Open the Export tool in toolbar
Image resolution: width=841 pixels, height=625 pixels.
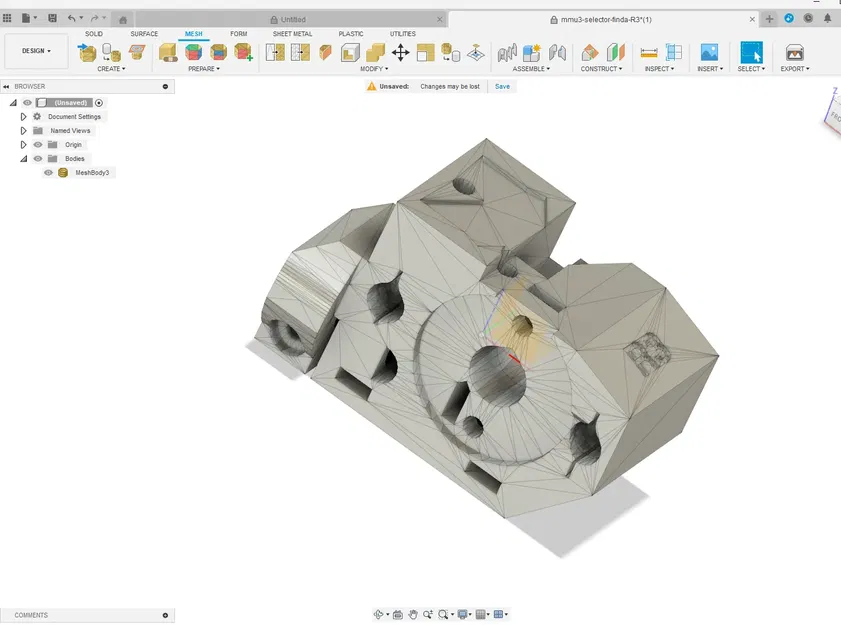(x=795, y=52)
